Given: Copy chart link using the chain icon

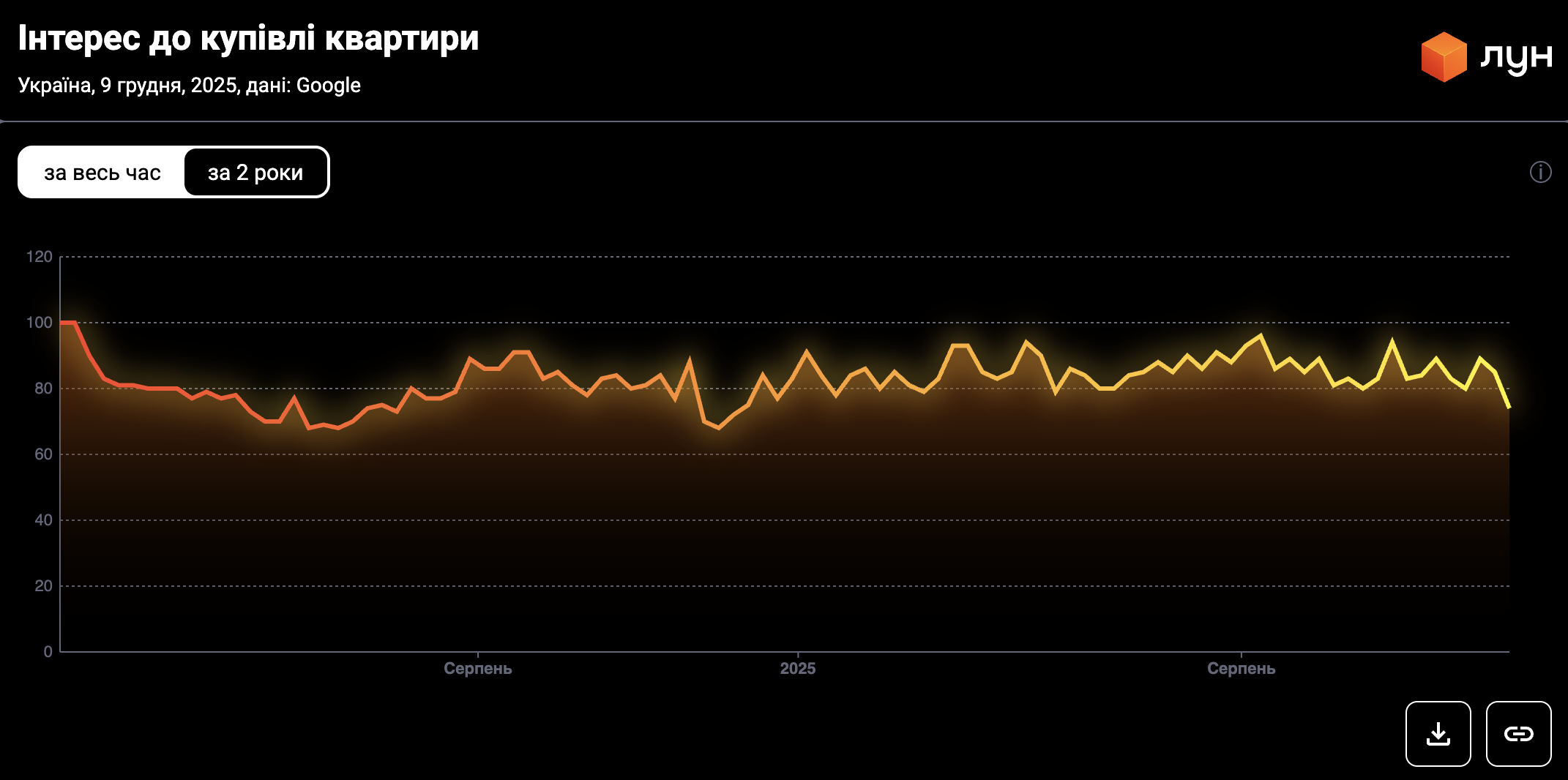Looking at the screenshot, I should click(1518, 733).
